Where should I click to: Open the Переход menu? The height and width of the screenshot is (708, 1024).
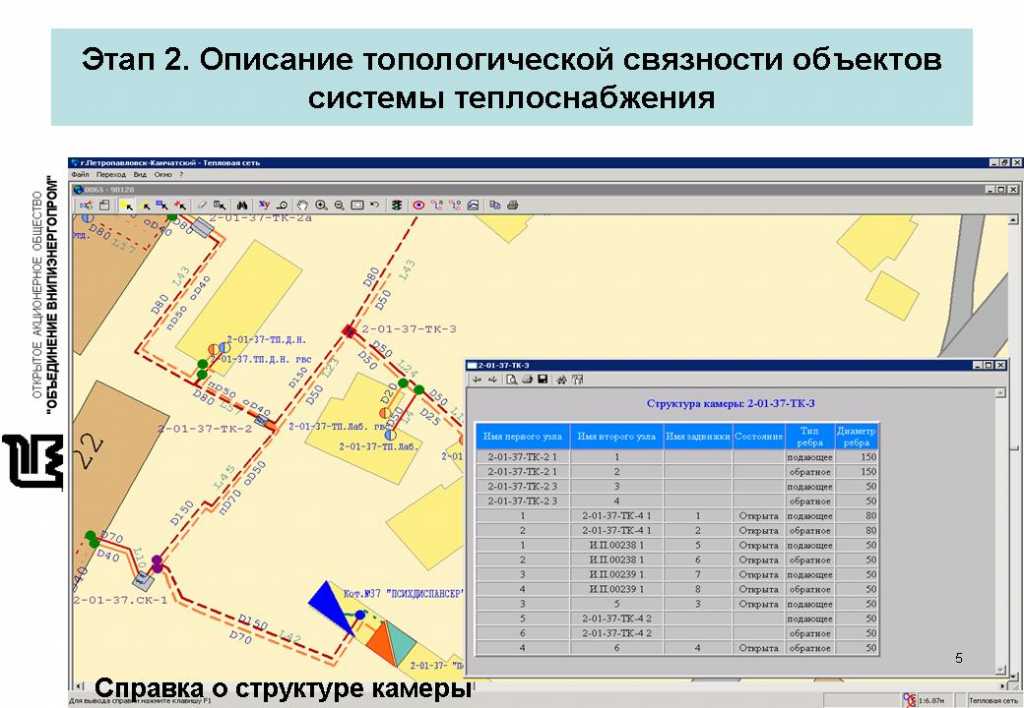pyautogui.click(x=112, y=174)
